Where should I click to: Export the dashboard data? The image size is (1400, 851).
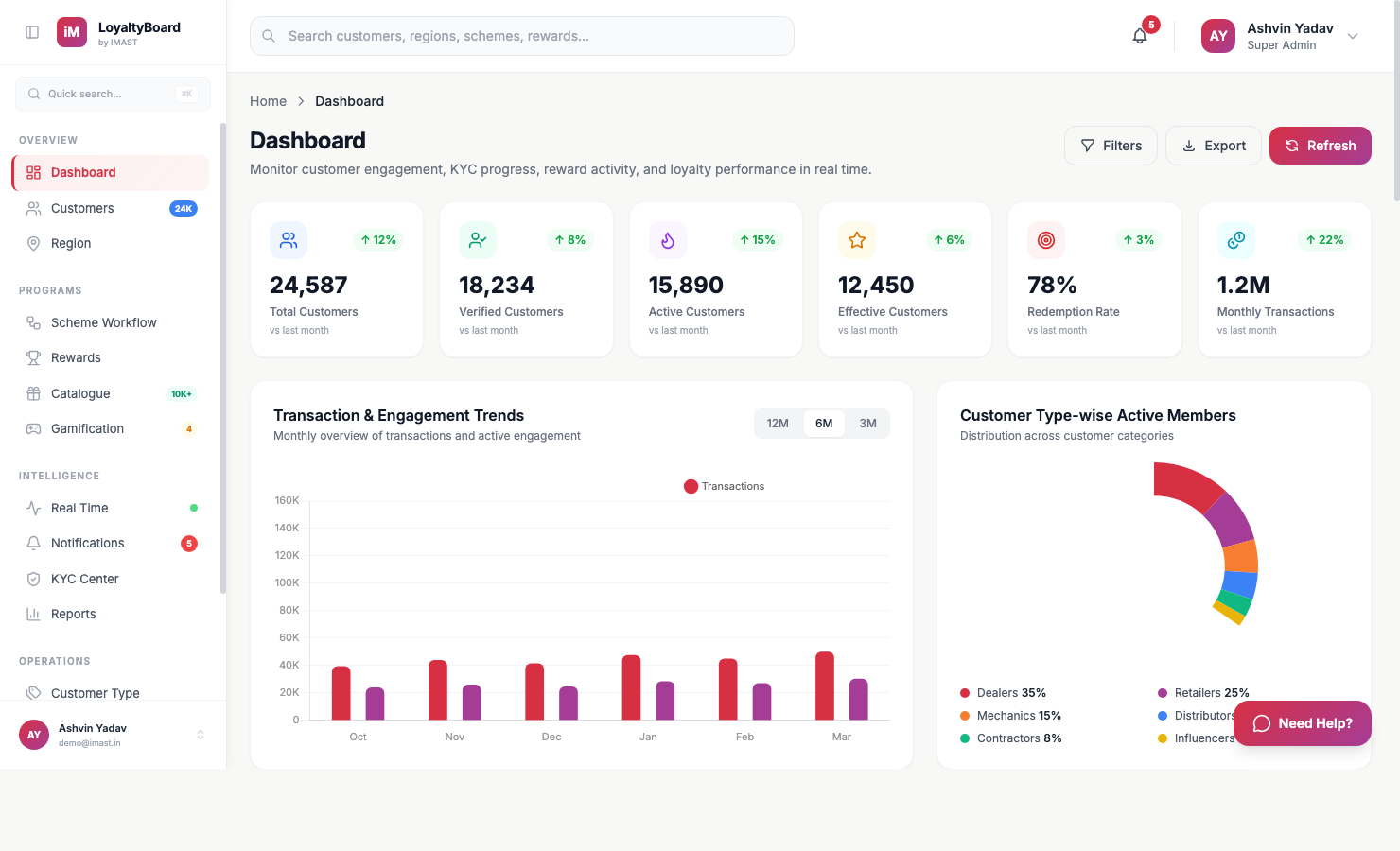coord(1213,146)
